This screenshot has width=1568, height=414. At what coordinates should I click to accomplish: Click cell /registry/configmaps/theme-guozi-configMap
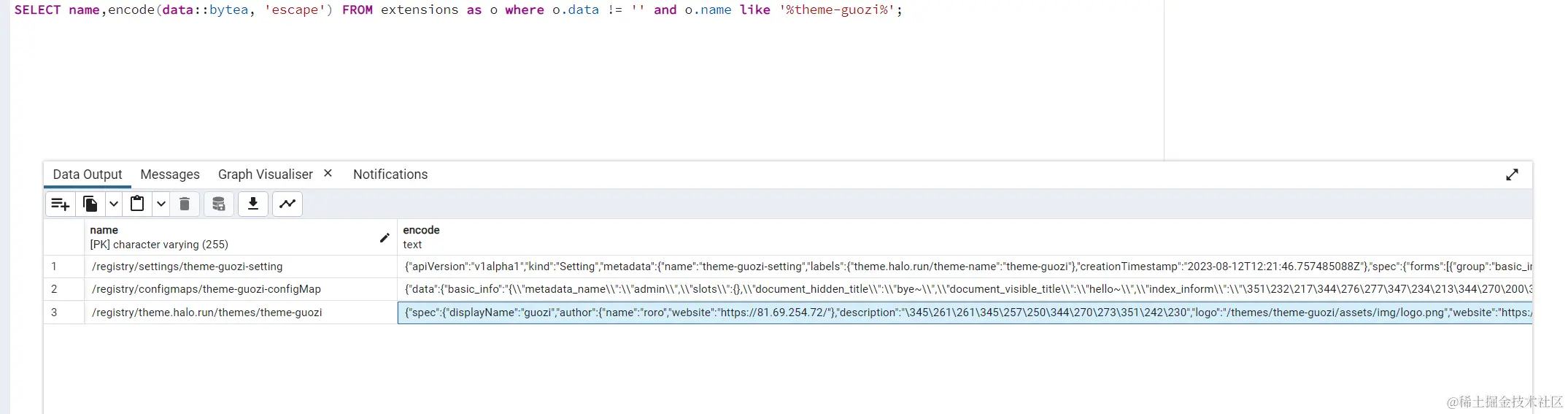(241, 289)
